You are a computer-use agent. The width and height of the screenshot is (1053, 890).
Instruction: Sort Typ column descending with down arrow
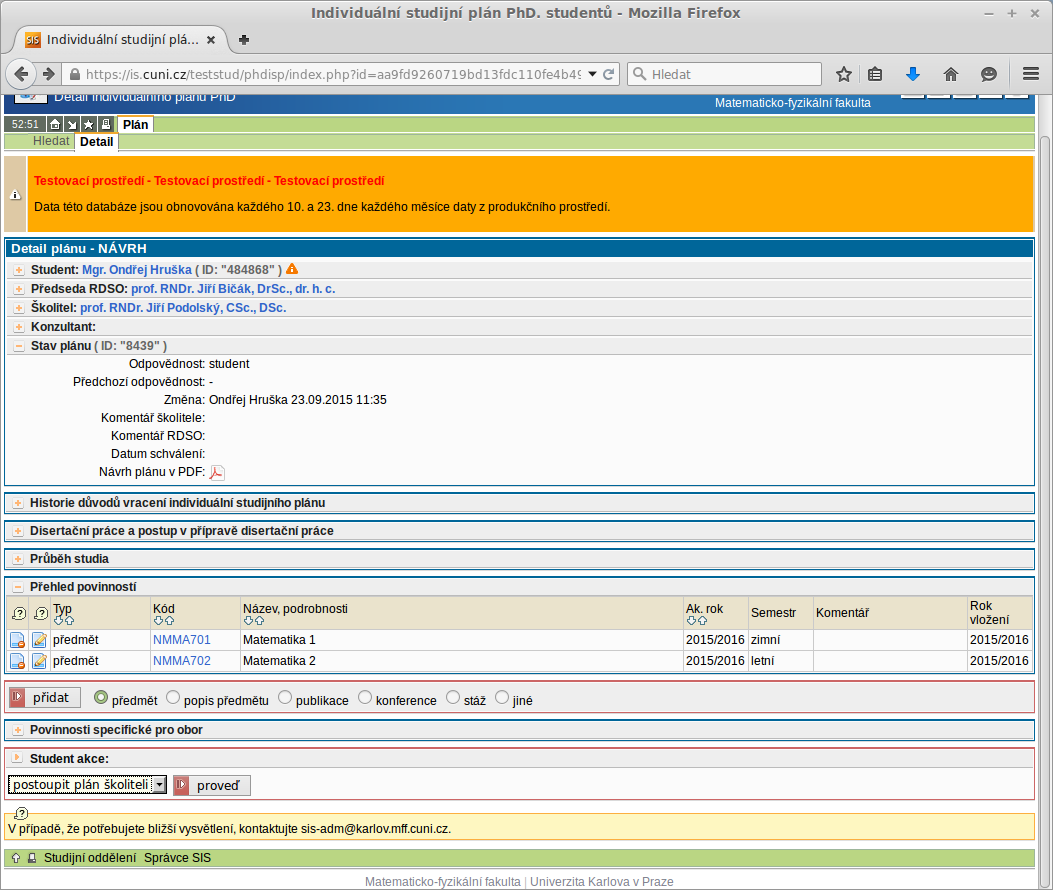point(58,621)
